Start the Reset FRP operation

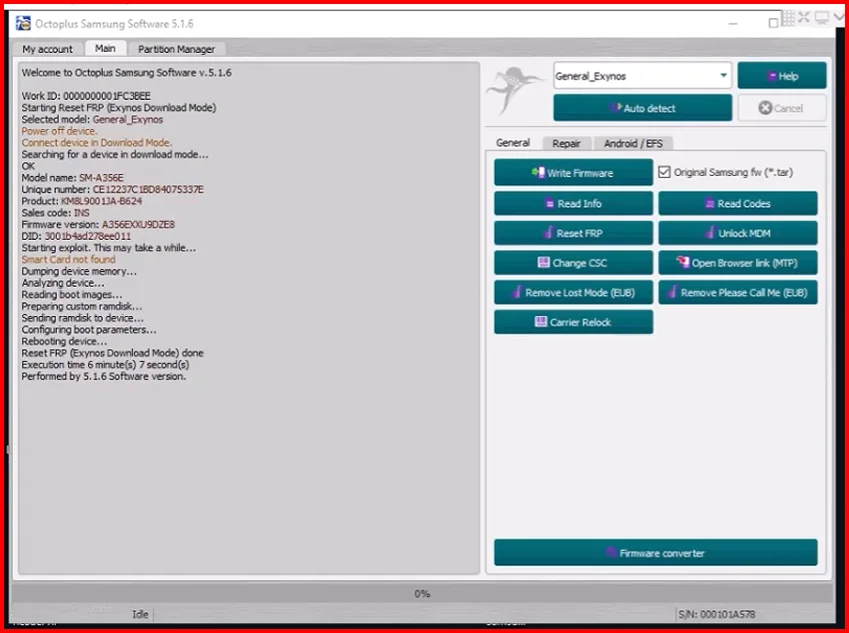coord(573,233)
